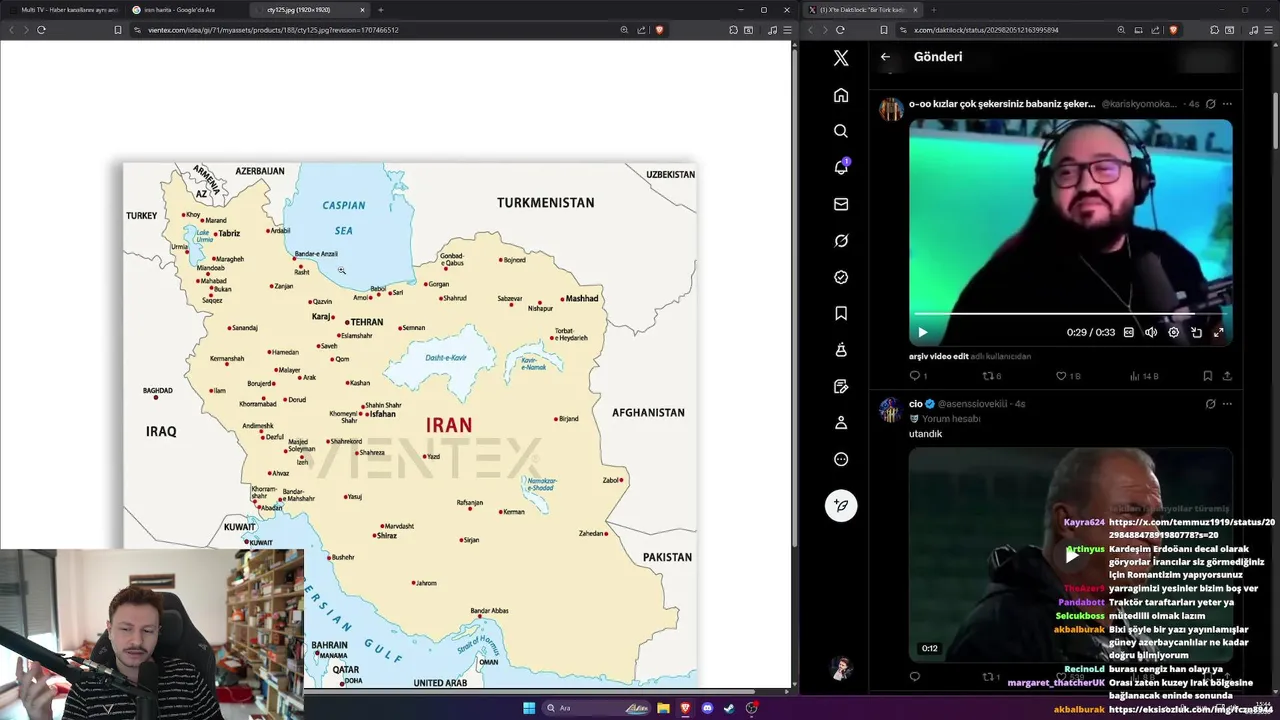1280x720 pixels.
Task: Open X Bookmarks icon in sidebar
Action: tap(841, 313)
